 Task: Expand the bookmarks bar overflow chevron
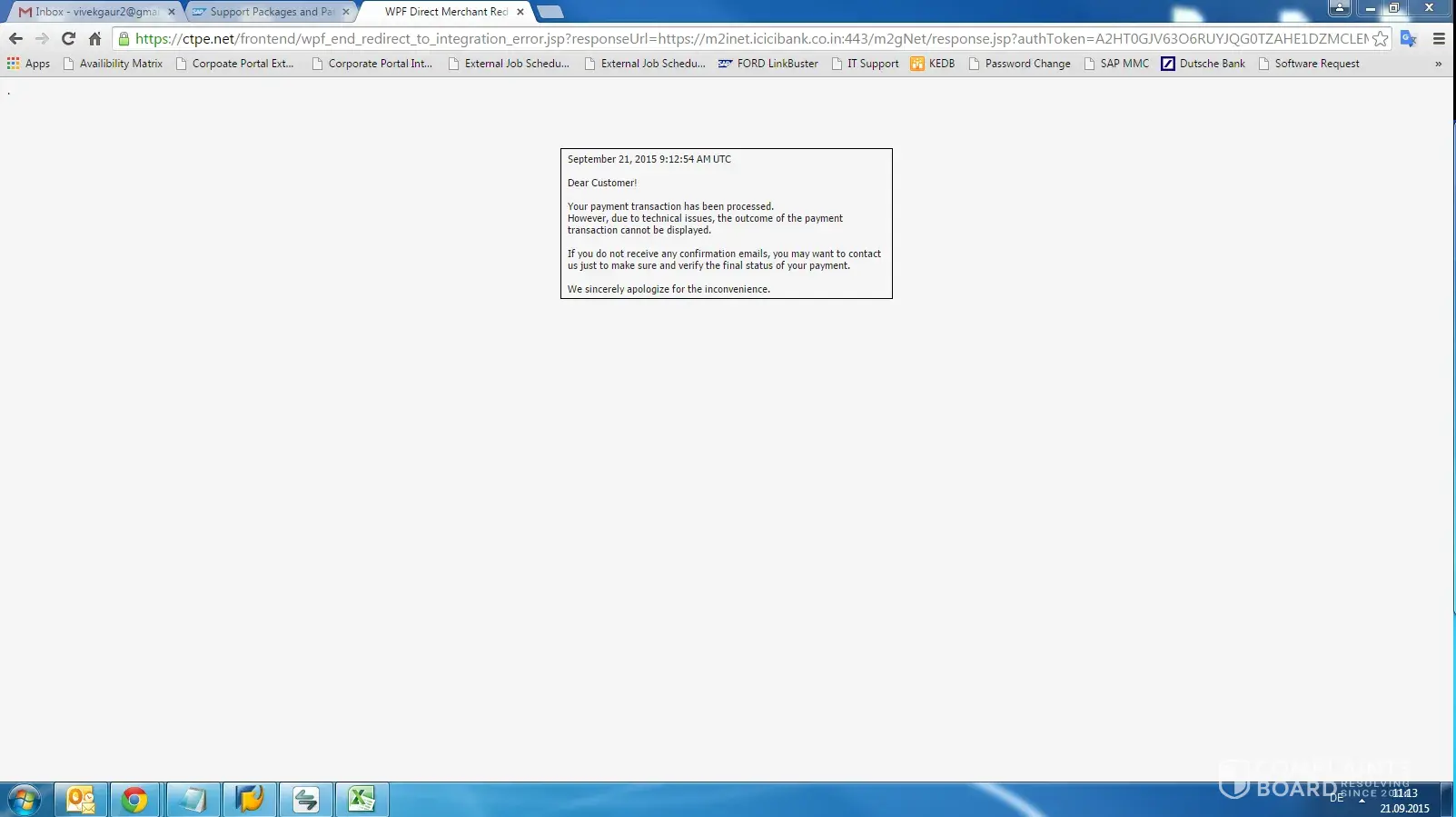point(1438,64)
